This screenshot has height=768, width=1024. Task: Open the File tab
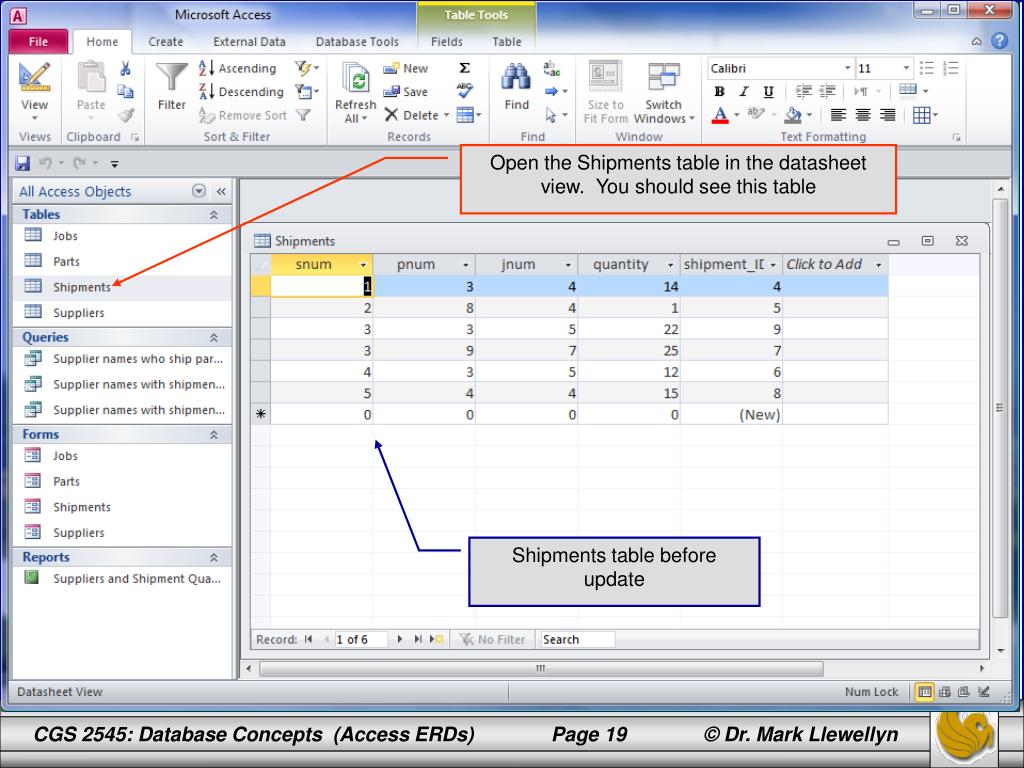38,42
